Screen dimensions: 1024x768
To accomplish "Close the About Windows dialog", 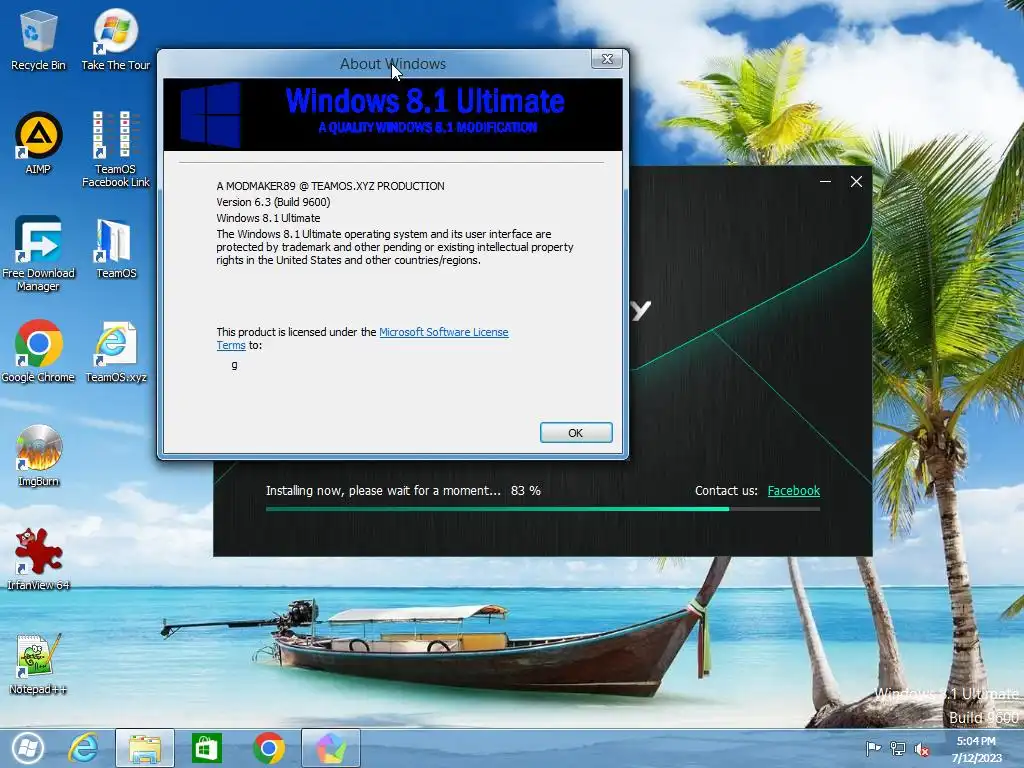I will (607, 59).
